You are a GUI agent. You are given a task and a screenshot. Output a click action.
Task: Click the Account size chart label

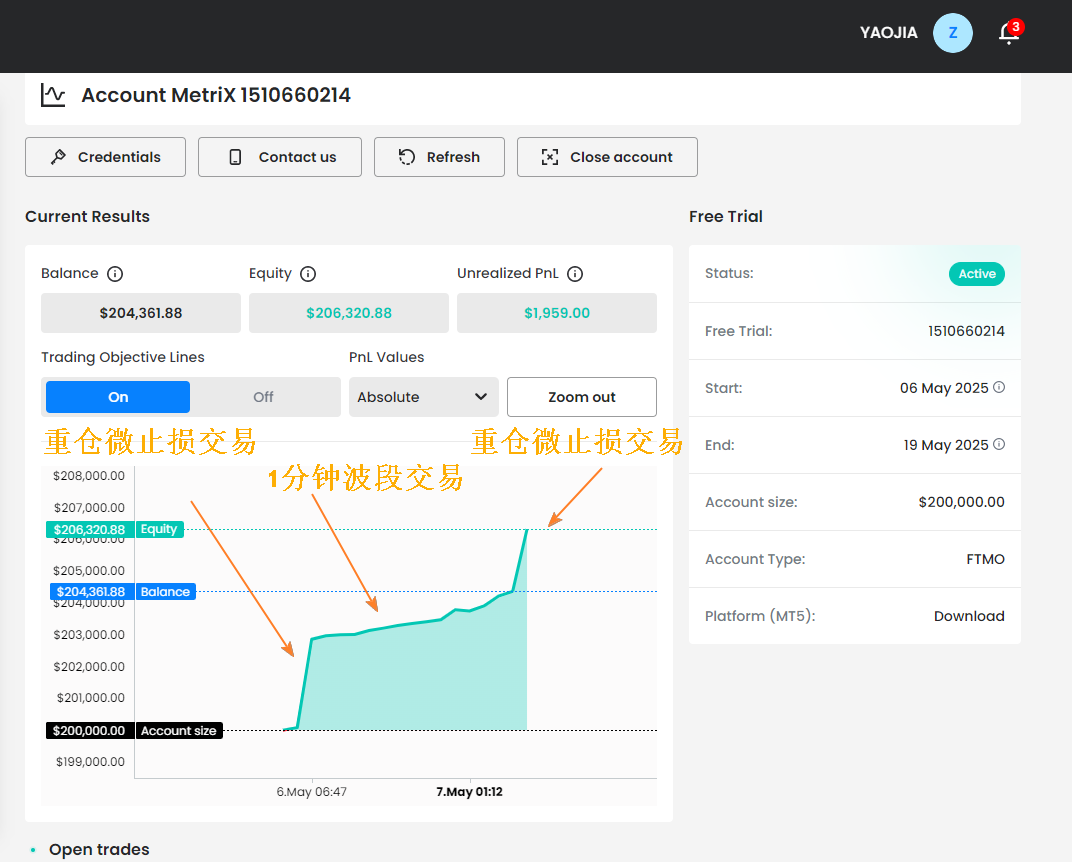(x=179, y=731)
